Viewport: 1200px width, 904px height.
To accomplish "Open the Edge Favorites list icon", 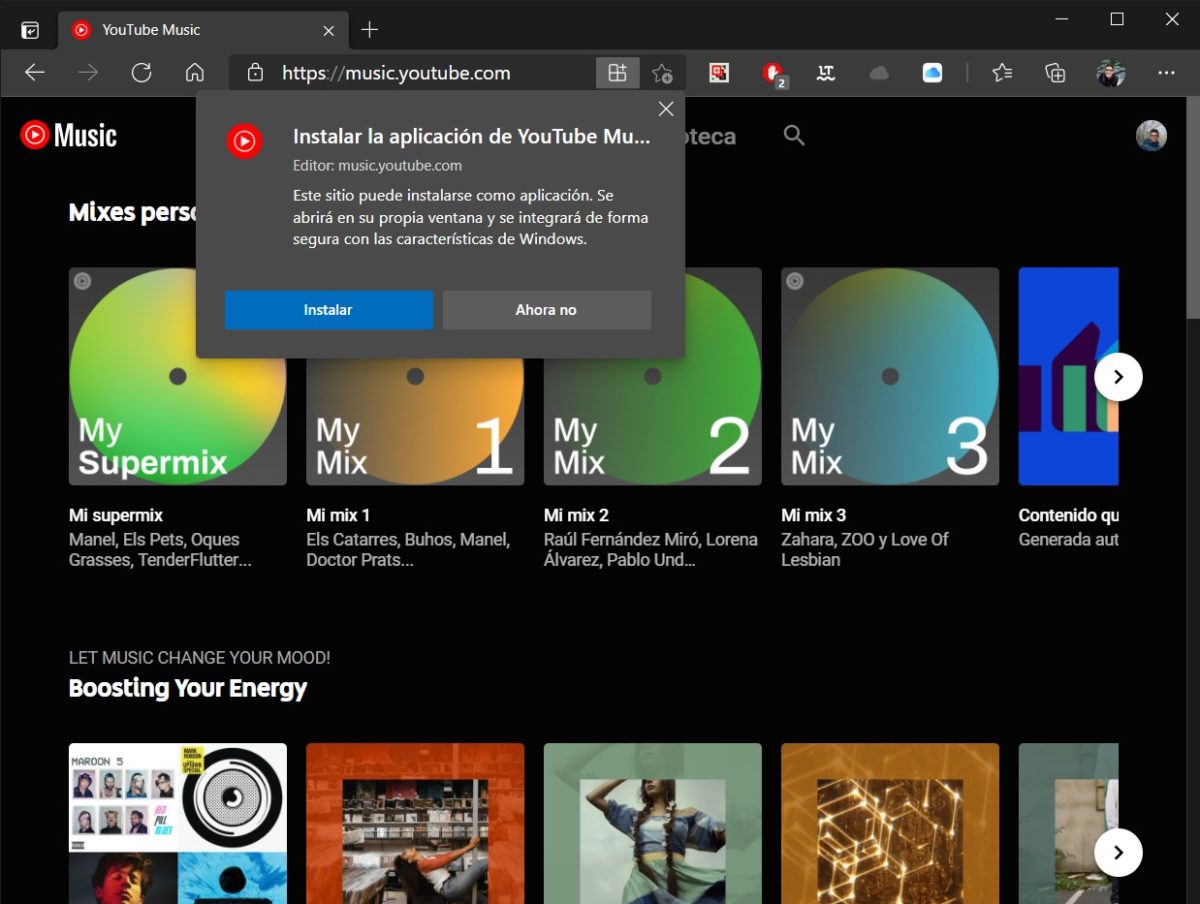I will click(1002, 73).
